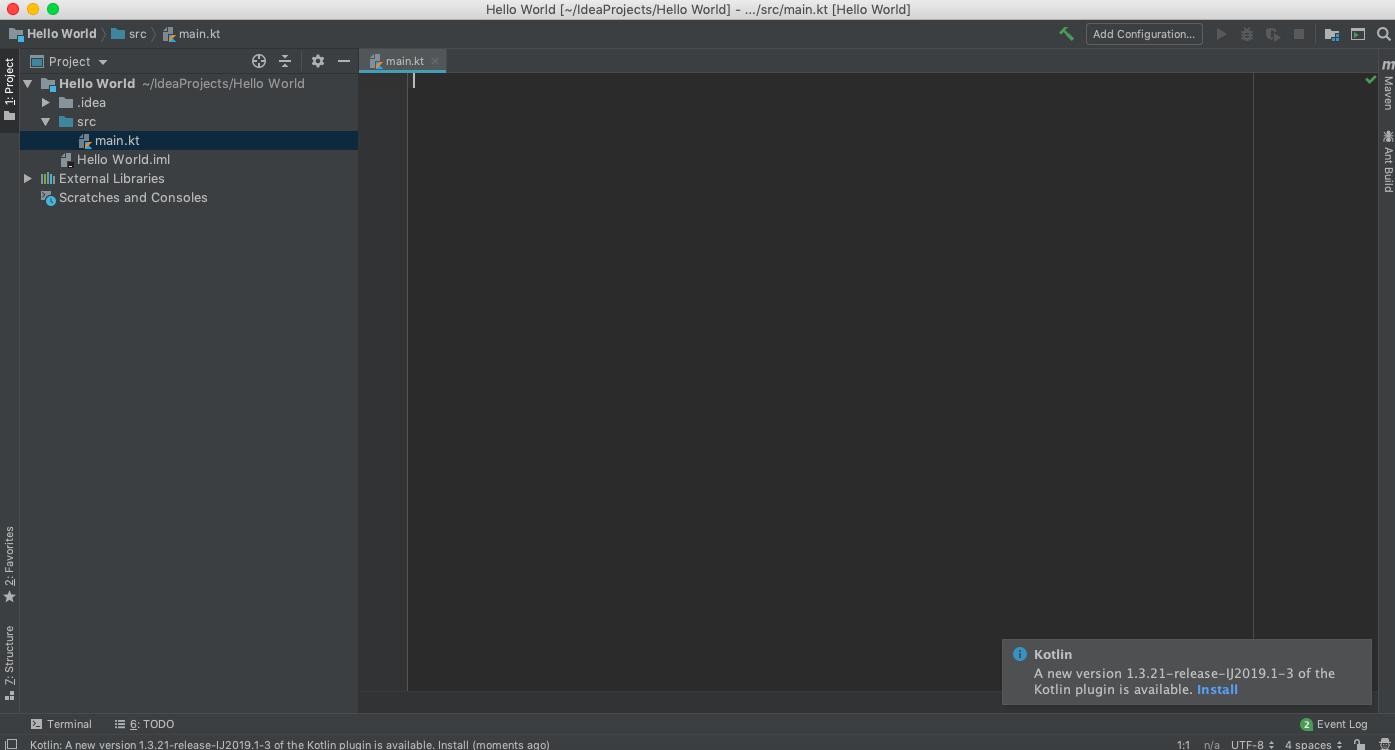This screenshot has width=1395, height=750.
Task: Click the Stop square icon in toolbar
Action: pos(1299,34)
